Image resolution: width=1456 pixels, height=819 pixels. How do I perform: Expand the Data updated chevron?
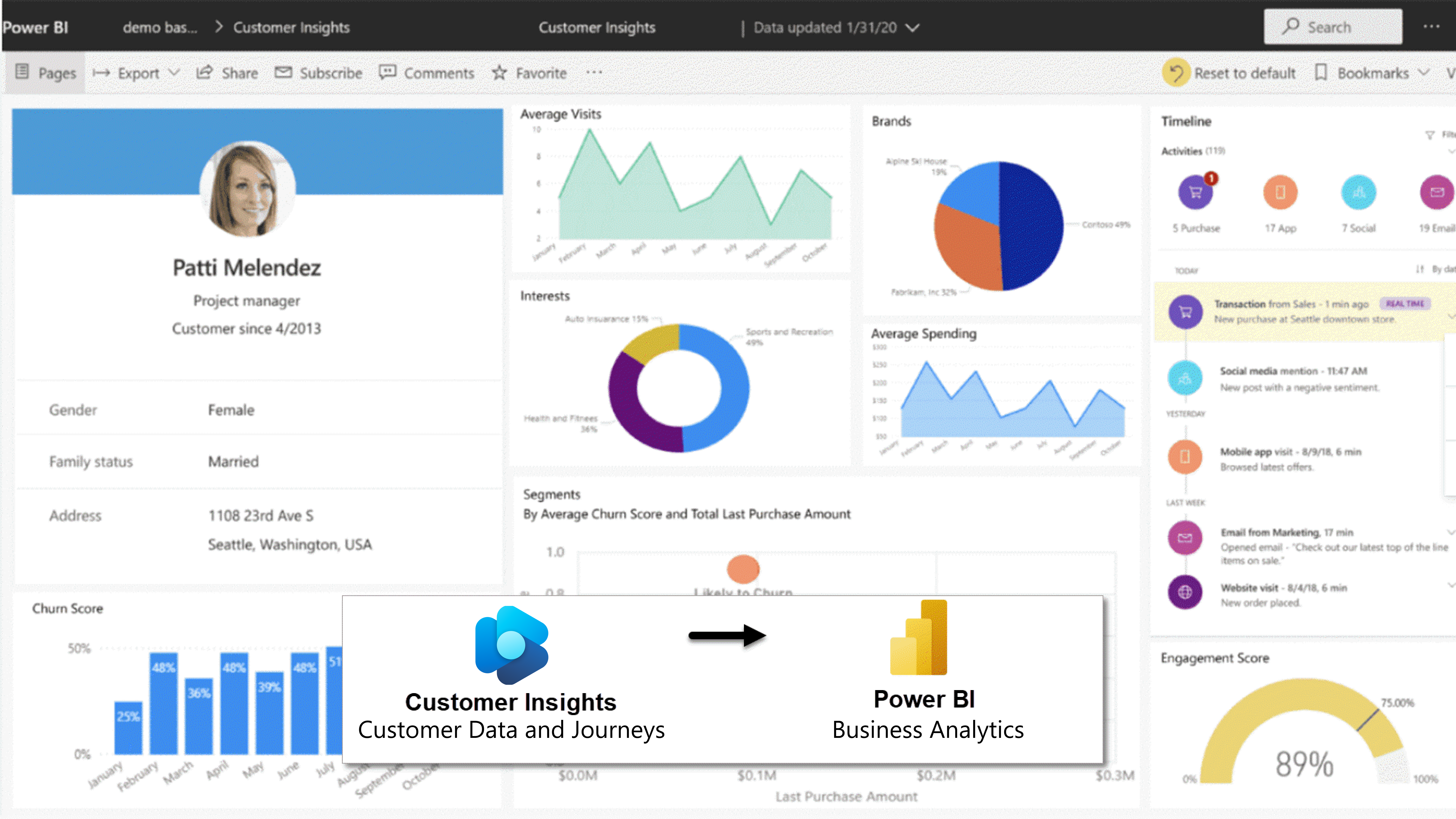coord(912,28)
